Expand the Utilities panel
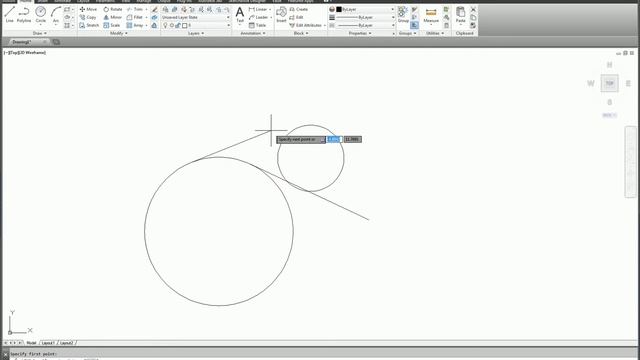The width and height of the screenshot is (640, 360). coord(435,33)
